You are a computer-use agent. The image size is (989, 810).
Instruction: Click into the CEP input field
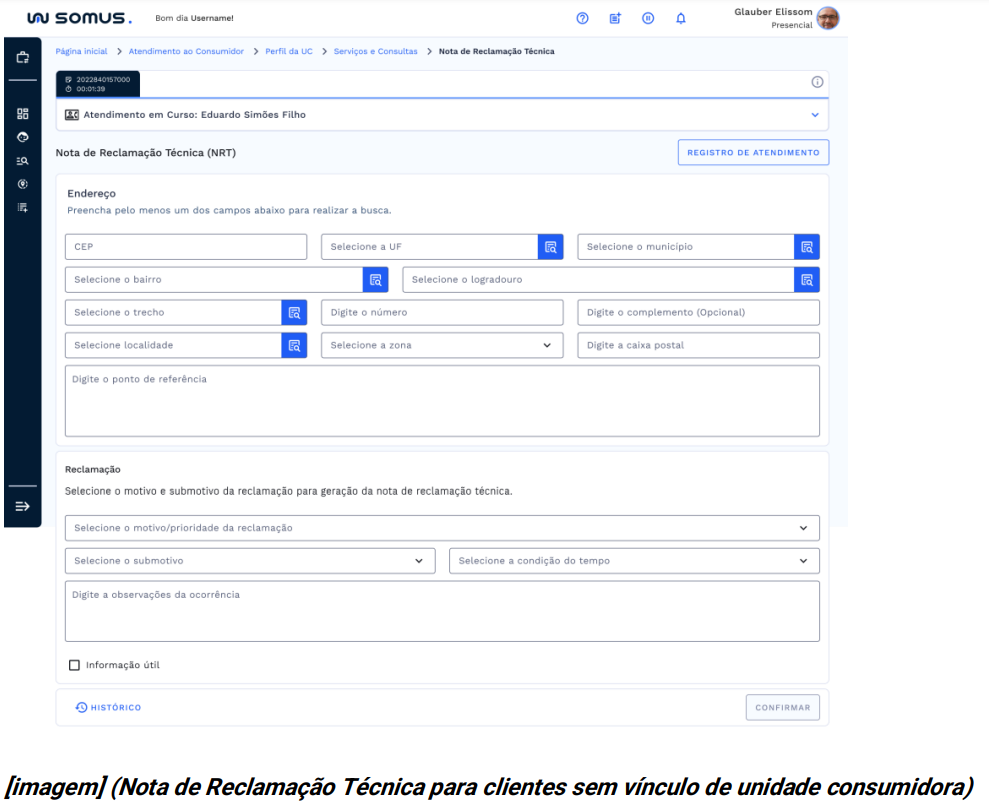(x=186, y=247)
